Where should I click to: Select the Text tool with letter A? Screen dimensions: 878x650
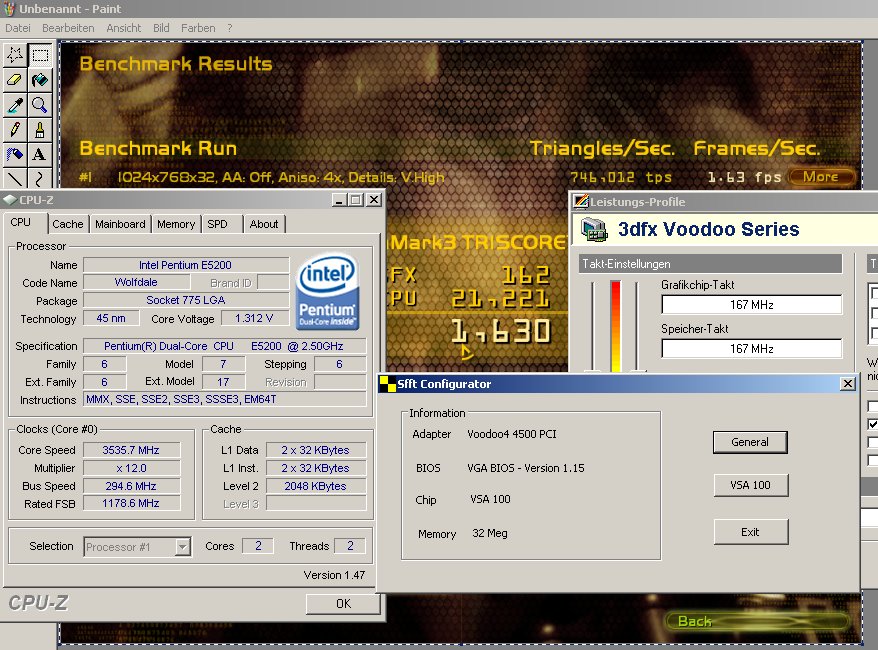[x=40, y=154]
